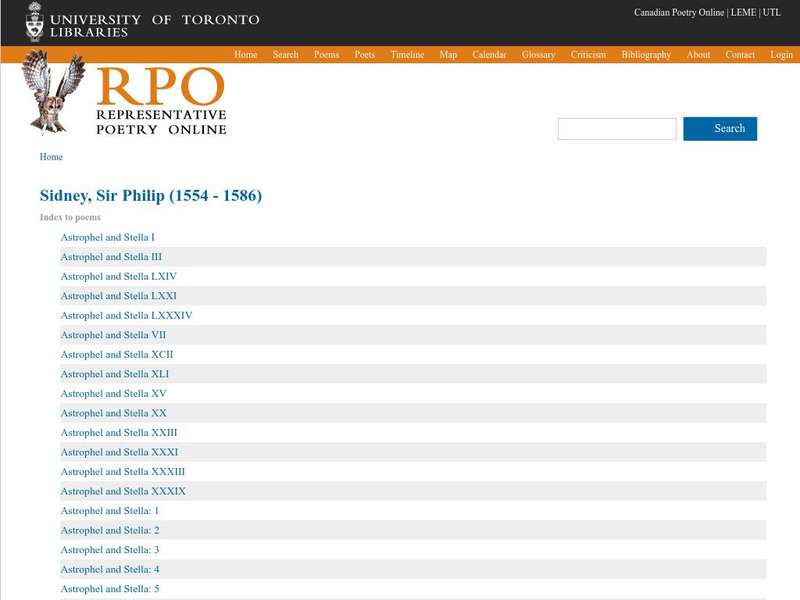The image size is (800, 600).
Task: Open the Bibliography menu item
Action: pyautogui.click(x=646, y=55)
